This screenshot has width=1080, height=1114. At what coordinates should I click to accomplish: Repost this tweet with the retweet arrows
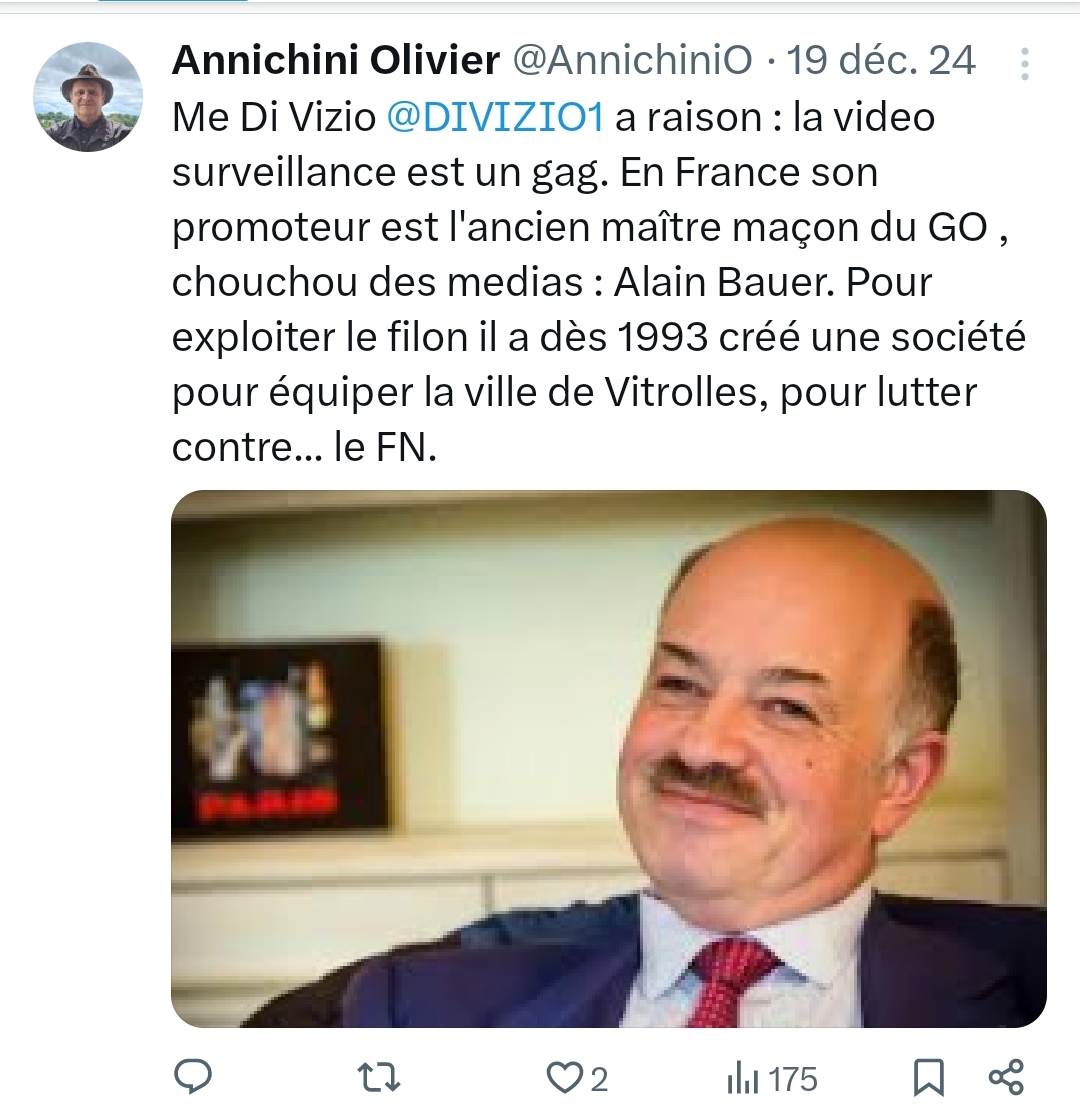(x=378, y=1078)
